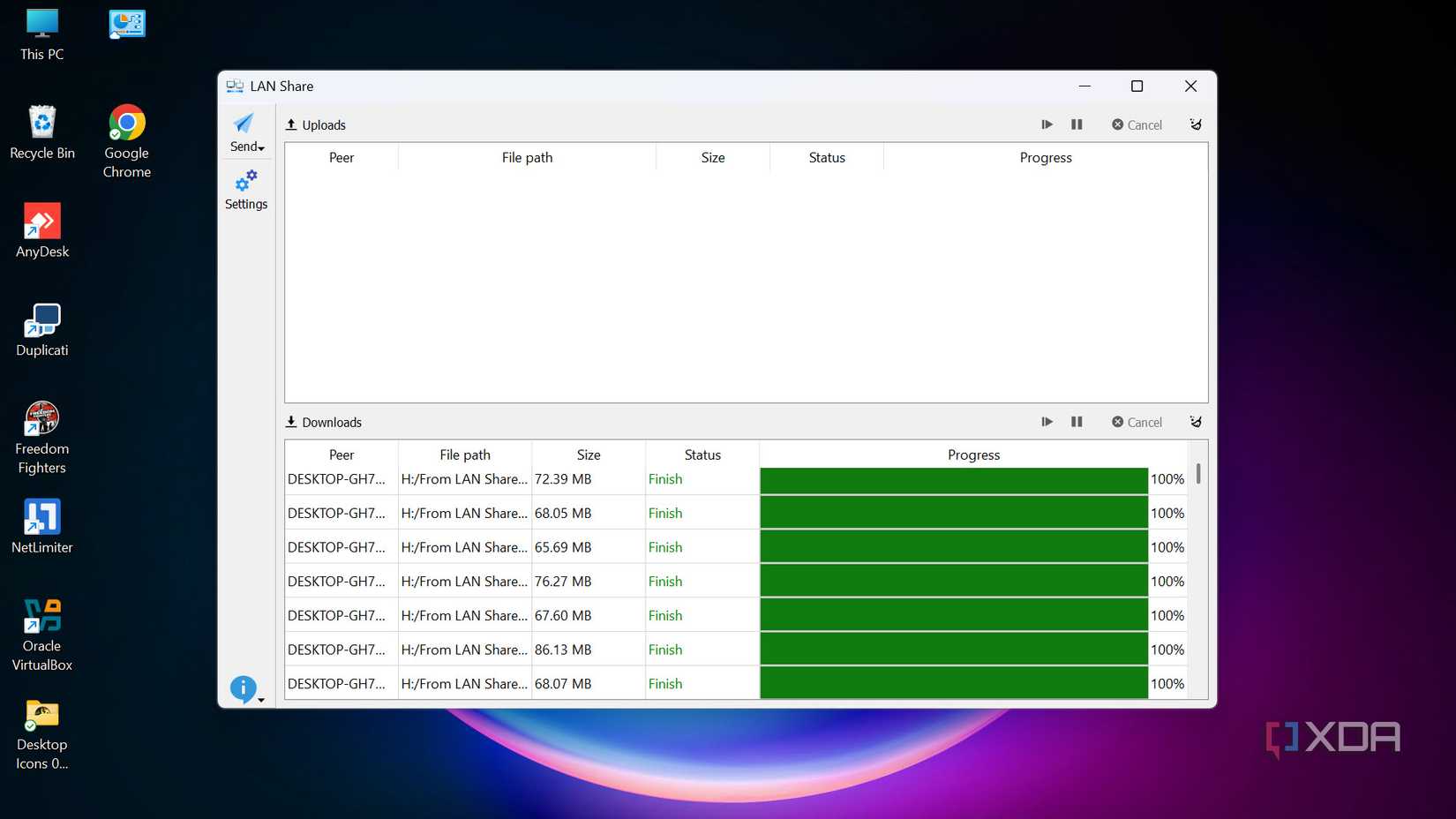Cancel the selected upload
The height and width of the screenshot is (819, 1456).
(x=1137, y=124)
